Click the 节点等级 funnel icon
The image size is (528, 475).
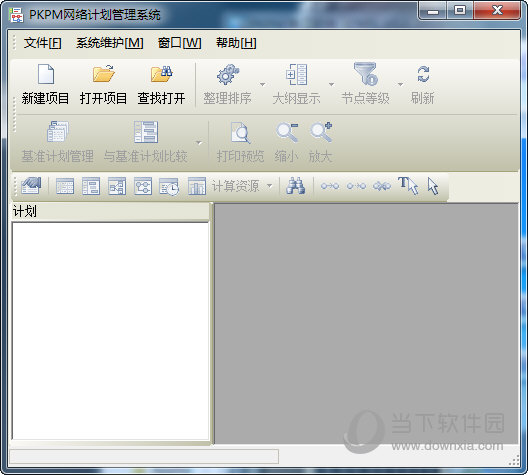[x=365, y=74]
